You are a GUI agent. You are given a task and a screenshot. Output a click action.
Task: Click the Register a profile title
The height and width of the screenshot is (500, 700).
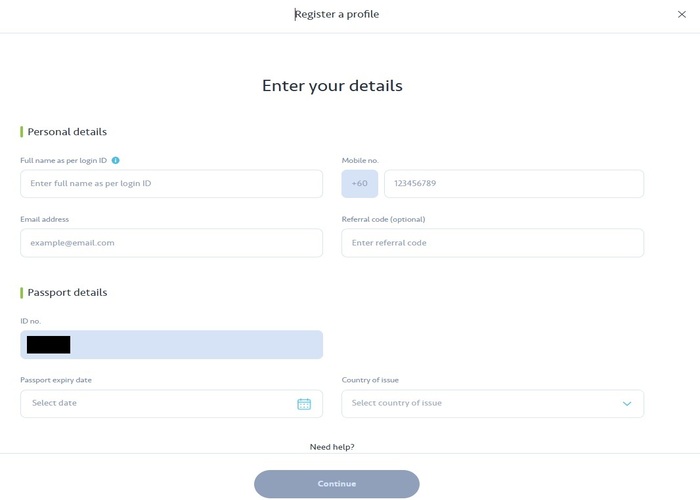click(337, 15)
